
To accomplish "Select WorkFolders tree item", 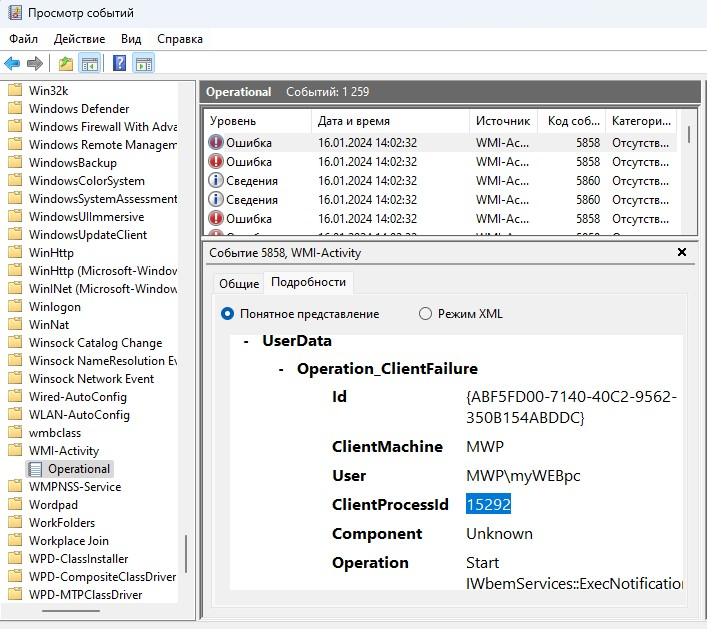I will (x=62, y=523).
